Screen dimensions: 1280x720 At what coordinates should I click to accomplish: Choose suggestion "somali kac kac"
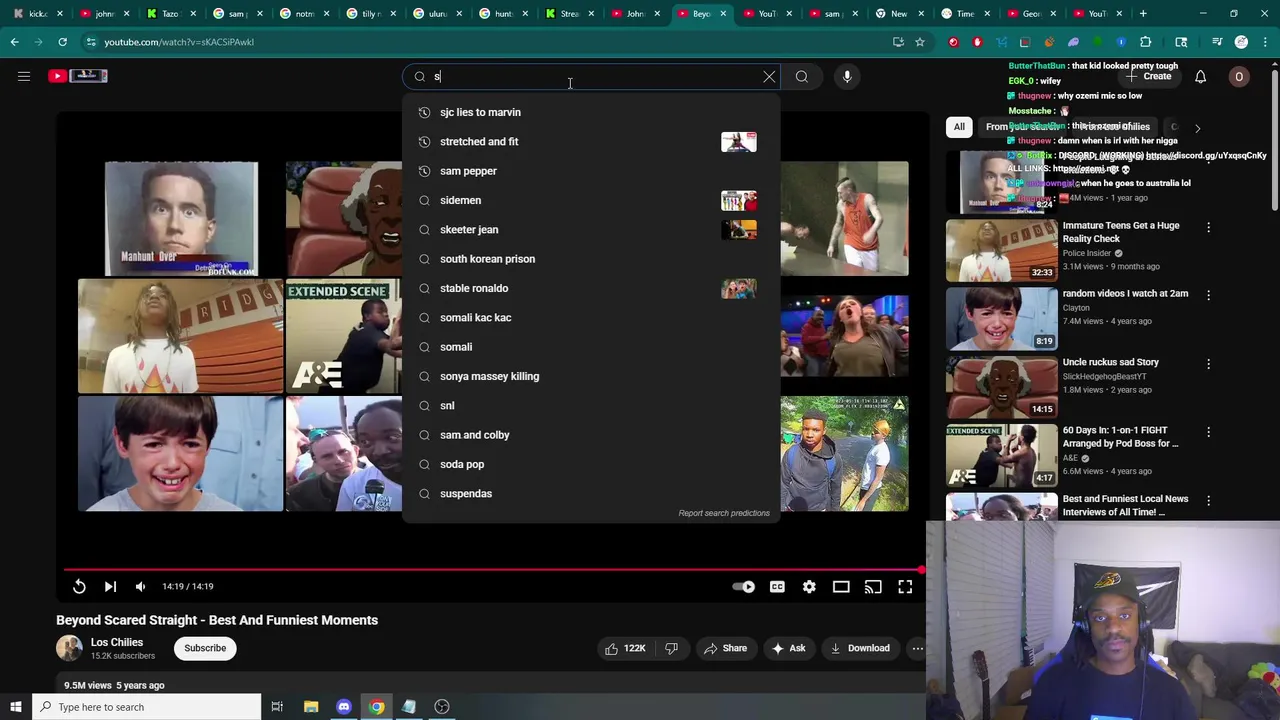tap(590, 317)
